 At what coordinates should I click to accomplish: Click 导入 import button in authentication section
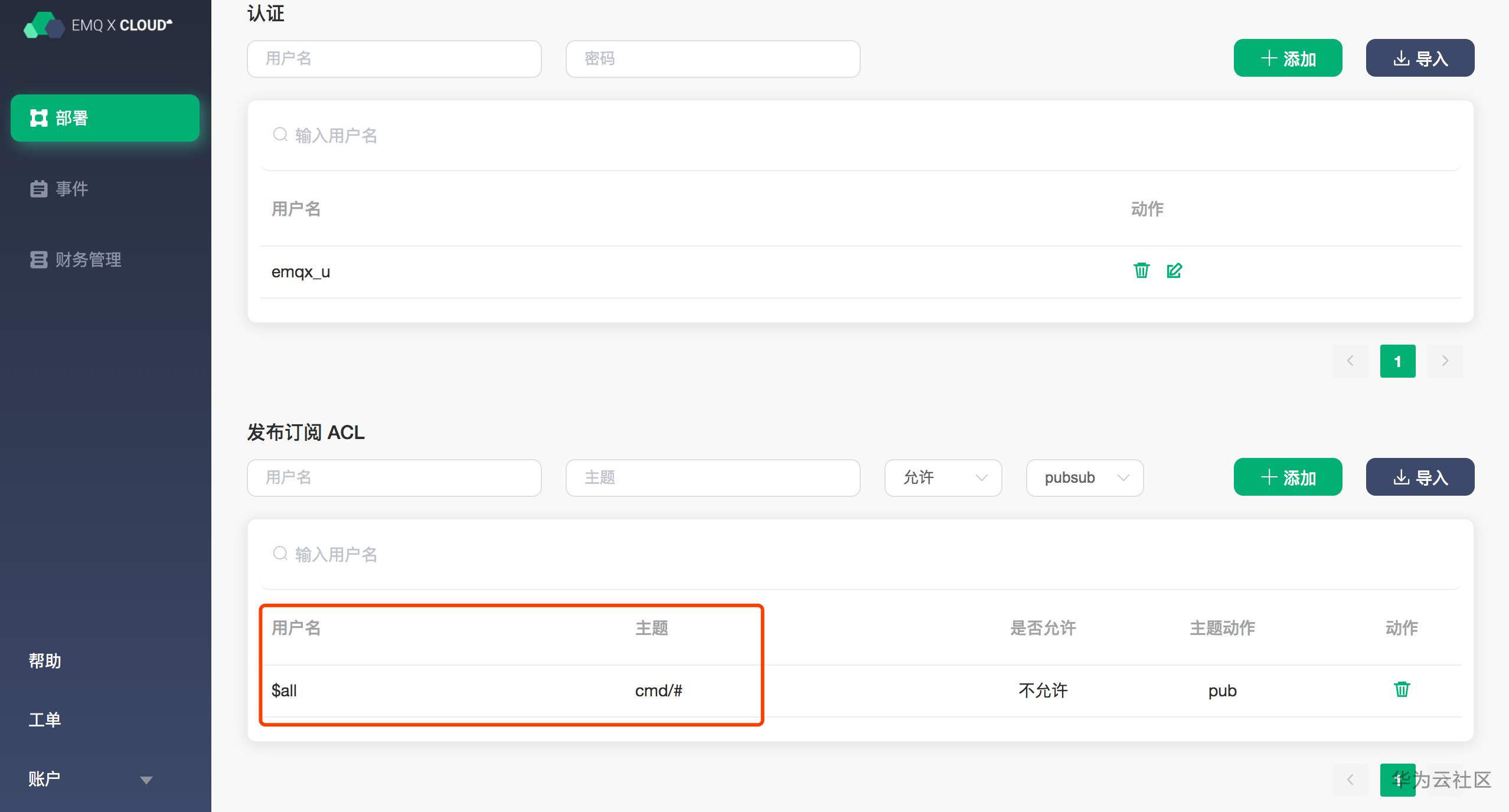1420,58
